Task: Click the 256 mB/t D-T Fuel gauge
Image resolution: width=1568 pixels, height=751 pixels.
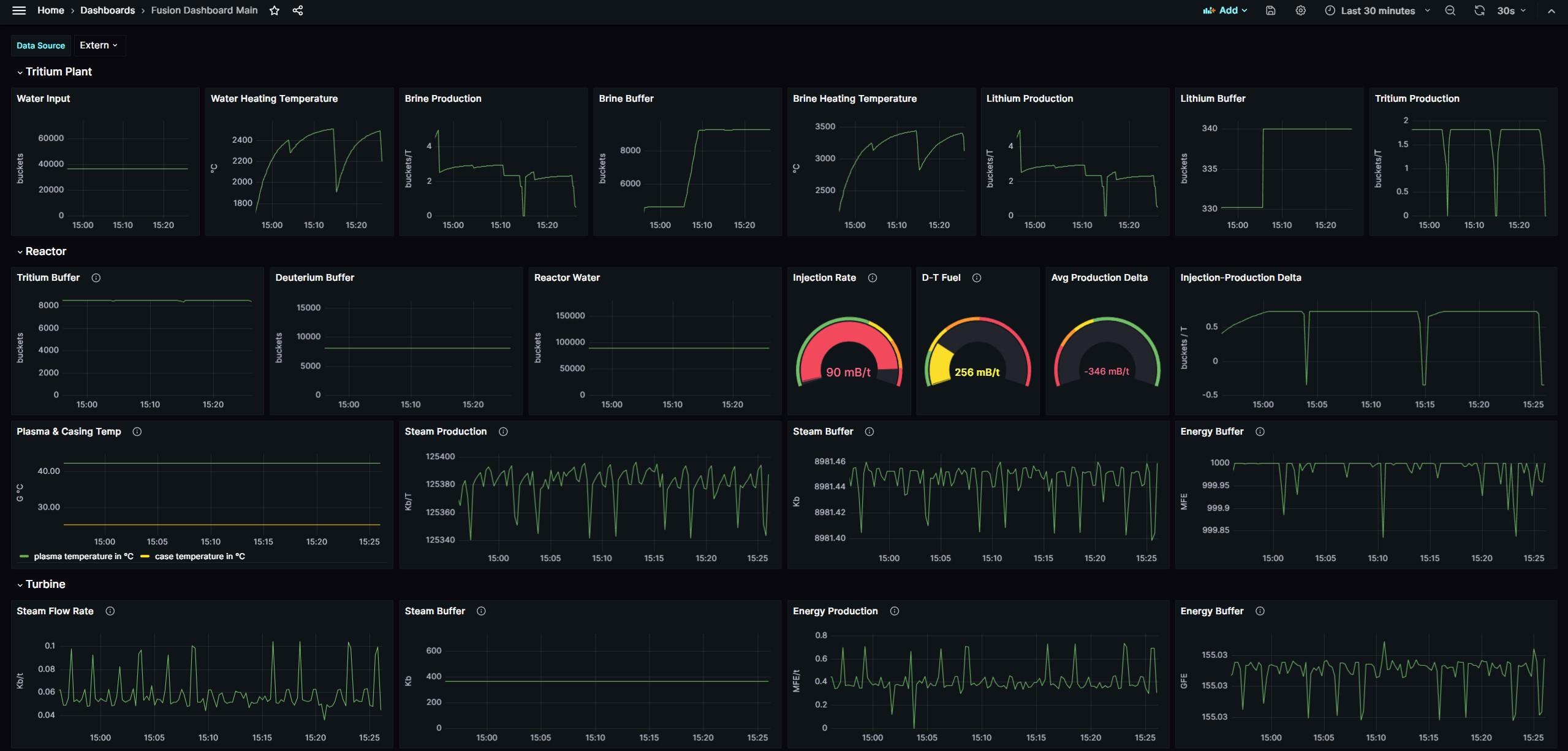Action: (x=978, y=352)
